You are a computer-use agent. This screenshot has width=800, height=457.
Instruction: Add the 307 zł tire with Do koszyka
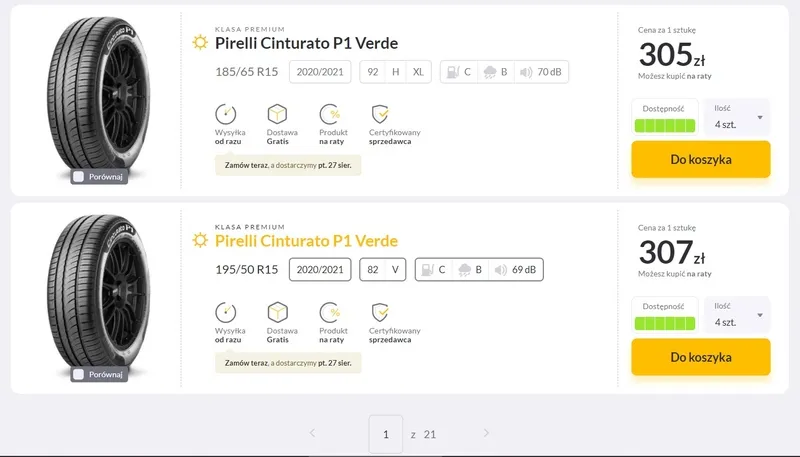pyautogui.click(x=701, y=357)
